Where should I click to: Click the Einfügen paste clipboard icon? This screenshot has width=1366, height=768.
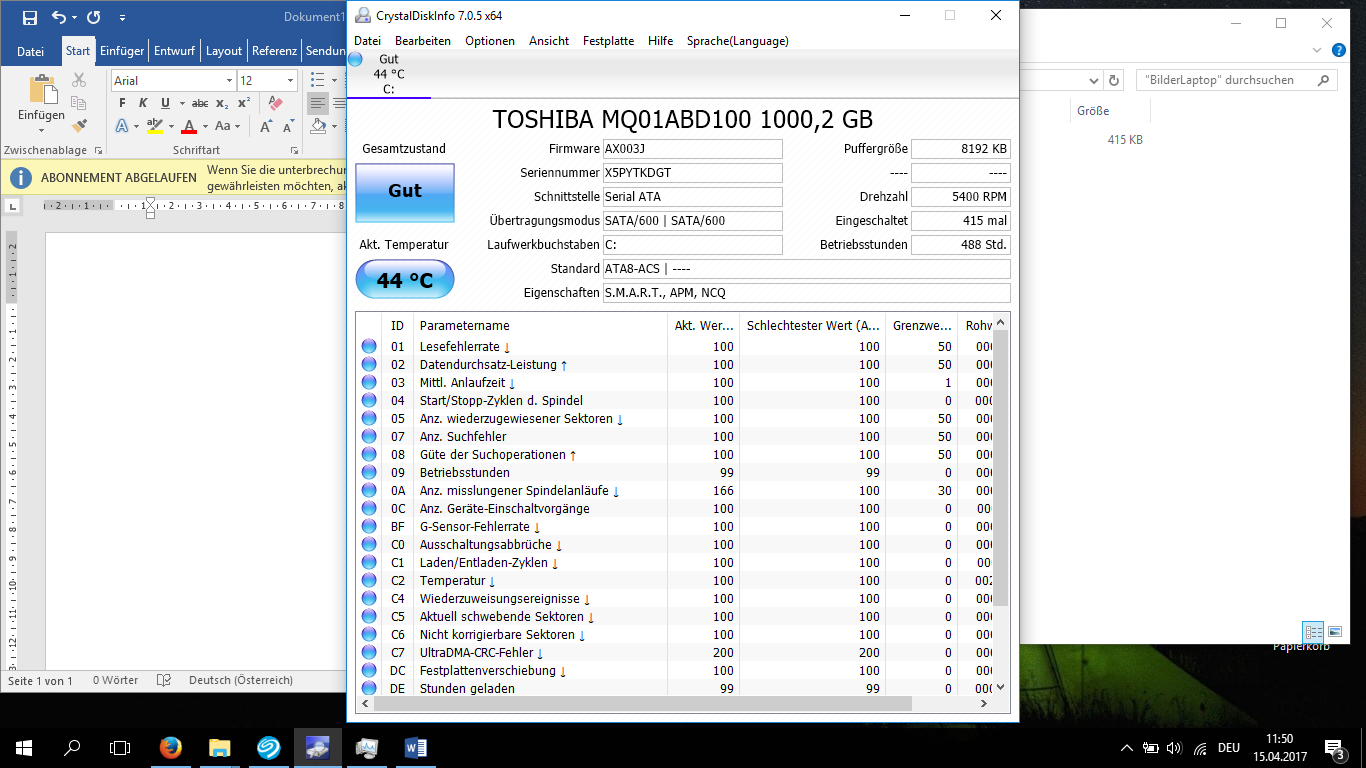pos(42,89)
